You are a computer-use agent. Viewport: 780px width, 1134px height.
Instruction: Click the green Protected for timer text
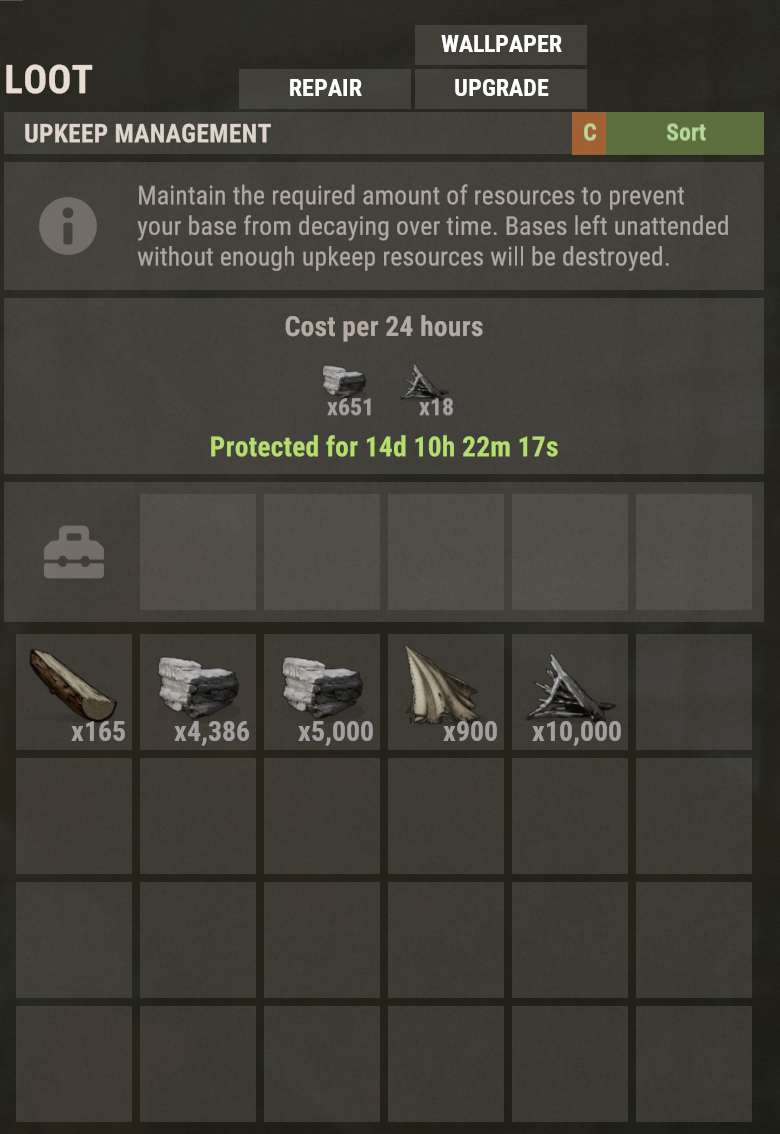click(384, 447)
